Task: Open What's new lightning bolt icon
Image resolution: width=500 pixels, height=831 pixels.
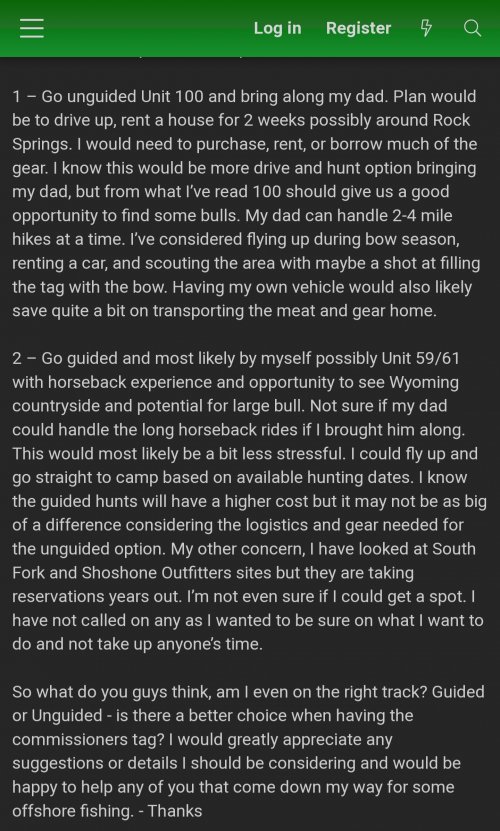Action: tap(426, 28)
